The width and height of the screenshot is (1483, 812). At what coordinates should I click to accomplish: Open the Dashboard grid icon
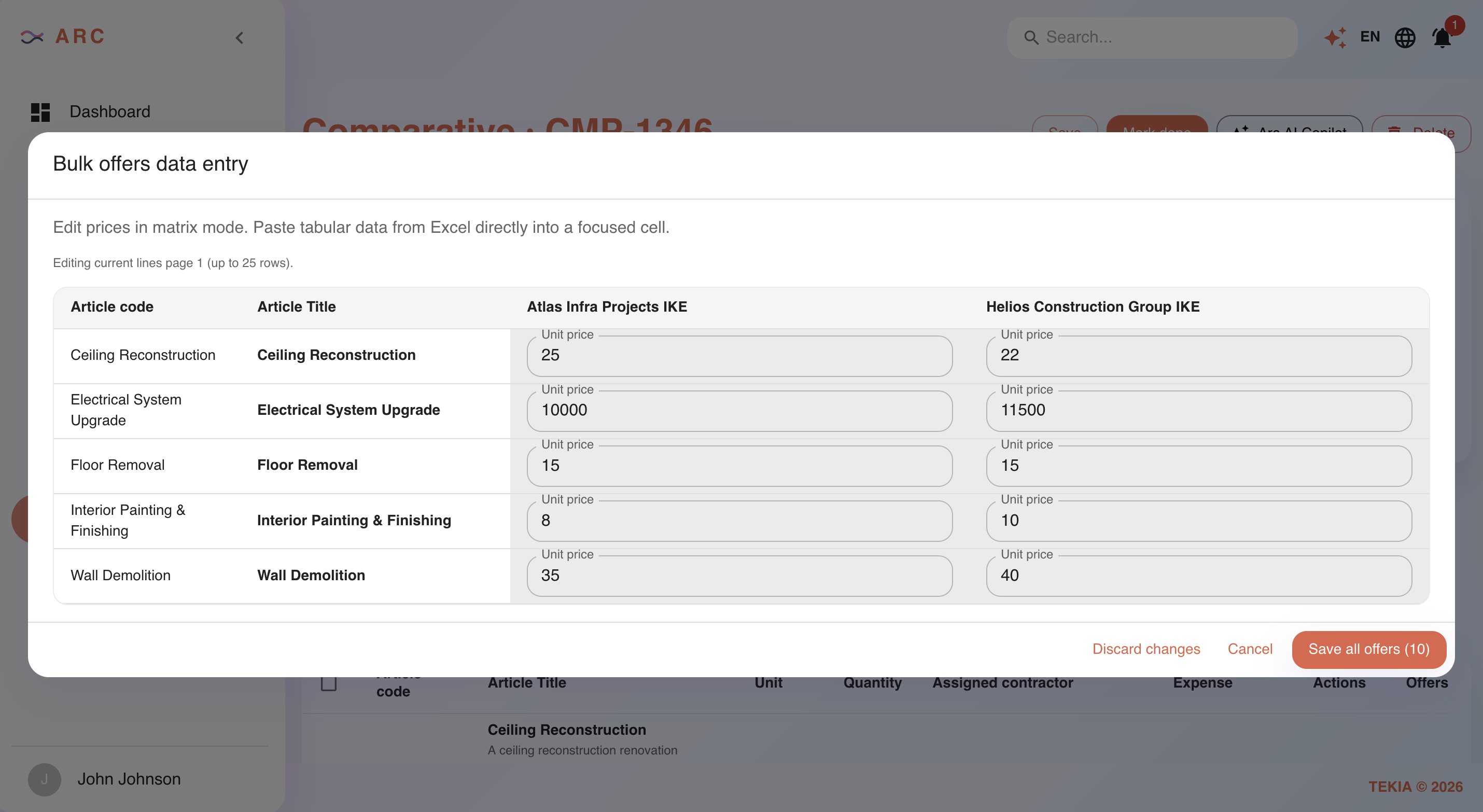(40, 111)
